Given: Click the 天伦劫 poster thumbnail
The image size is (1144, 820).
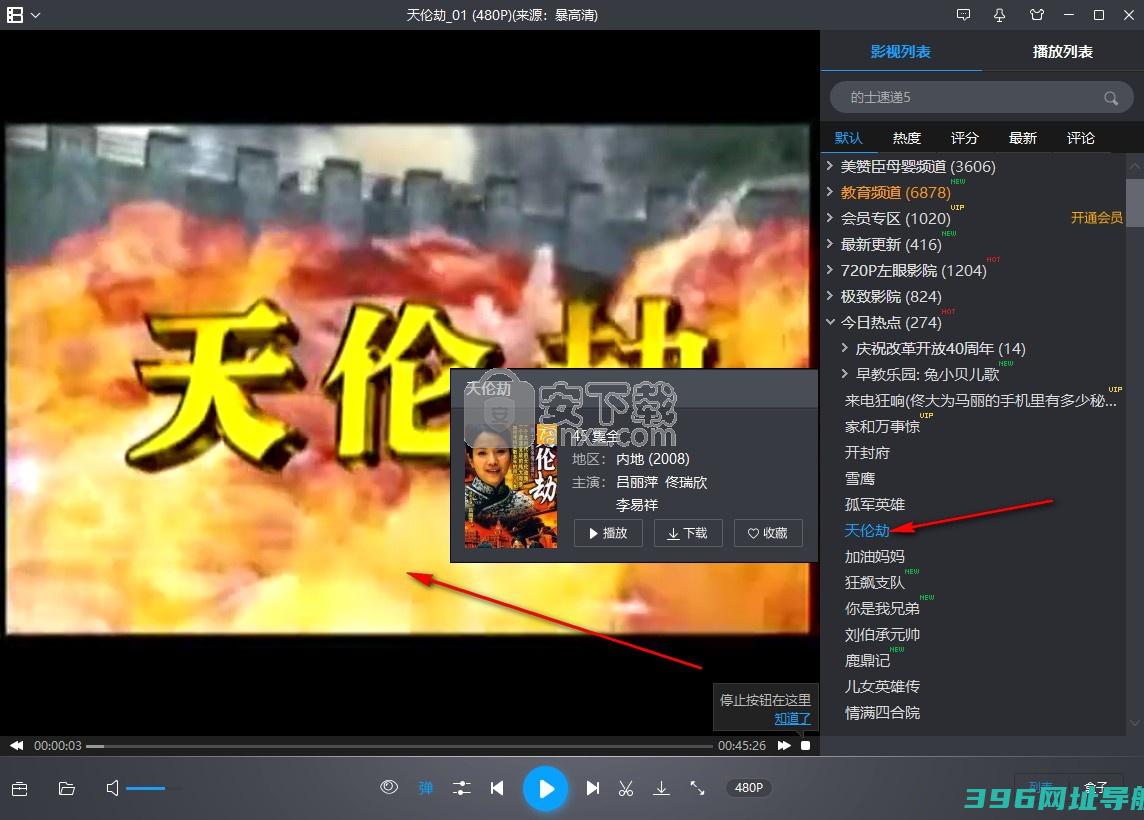Looking at the screenshot, I should pyautogui.click(x=511, y=486).
